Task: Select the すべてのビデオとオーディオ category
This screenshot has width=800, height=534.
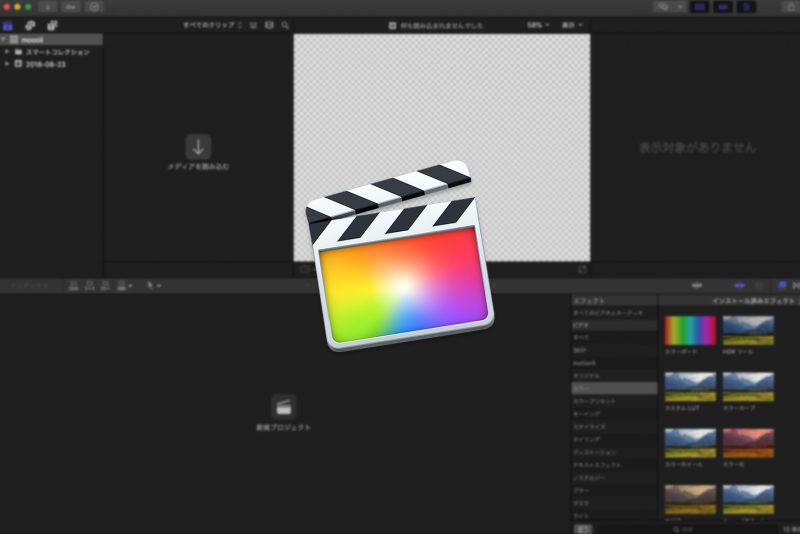Action: (x=614, y=313)
